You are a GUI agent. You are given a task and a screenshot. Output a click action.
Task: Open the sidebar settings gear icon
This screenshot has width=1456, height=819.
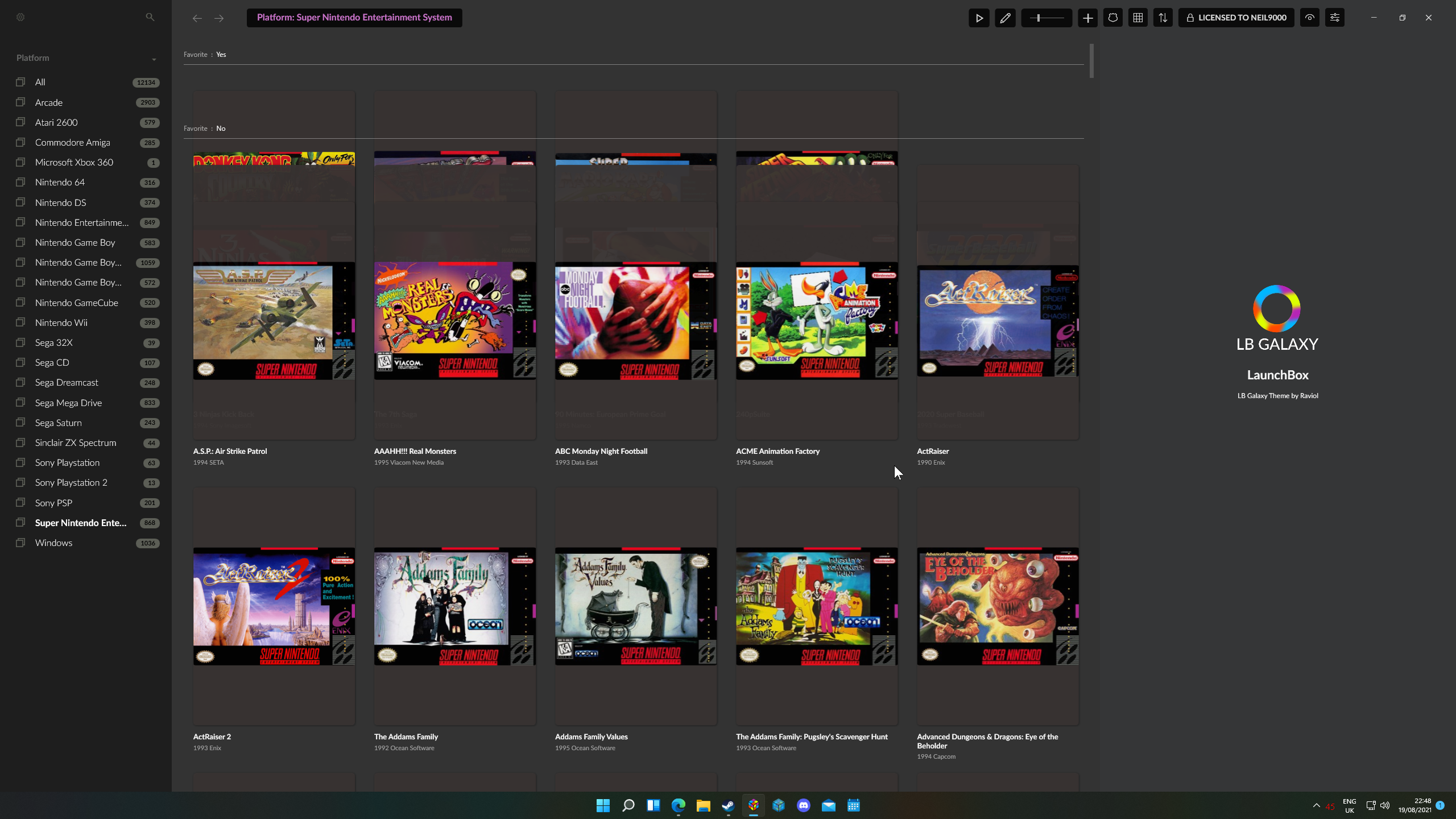20,17
